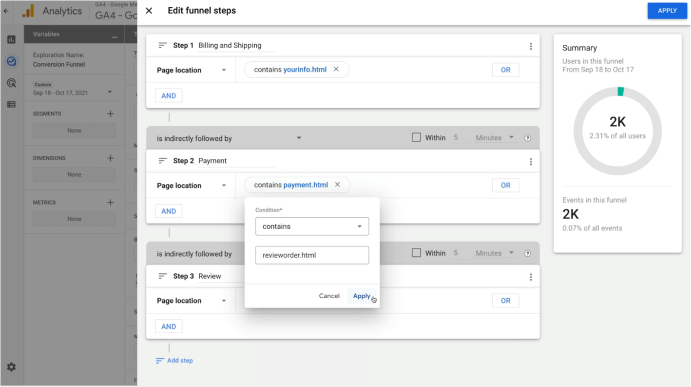The height and width of the screenshot is (387, 691).
Task: Remove the payment.html condition chip
Action: pyautogui.click(x=338, y=185)
